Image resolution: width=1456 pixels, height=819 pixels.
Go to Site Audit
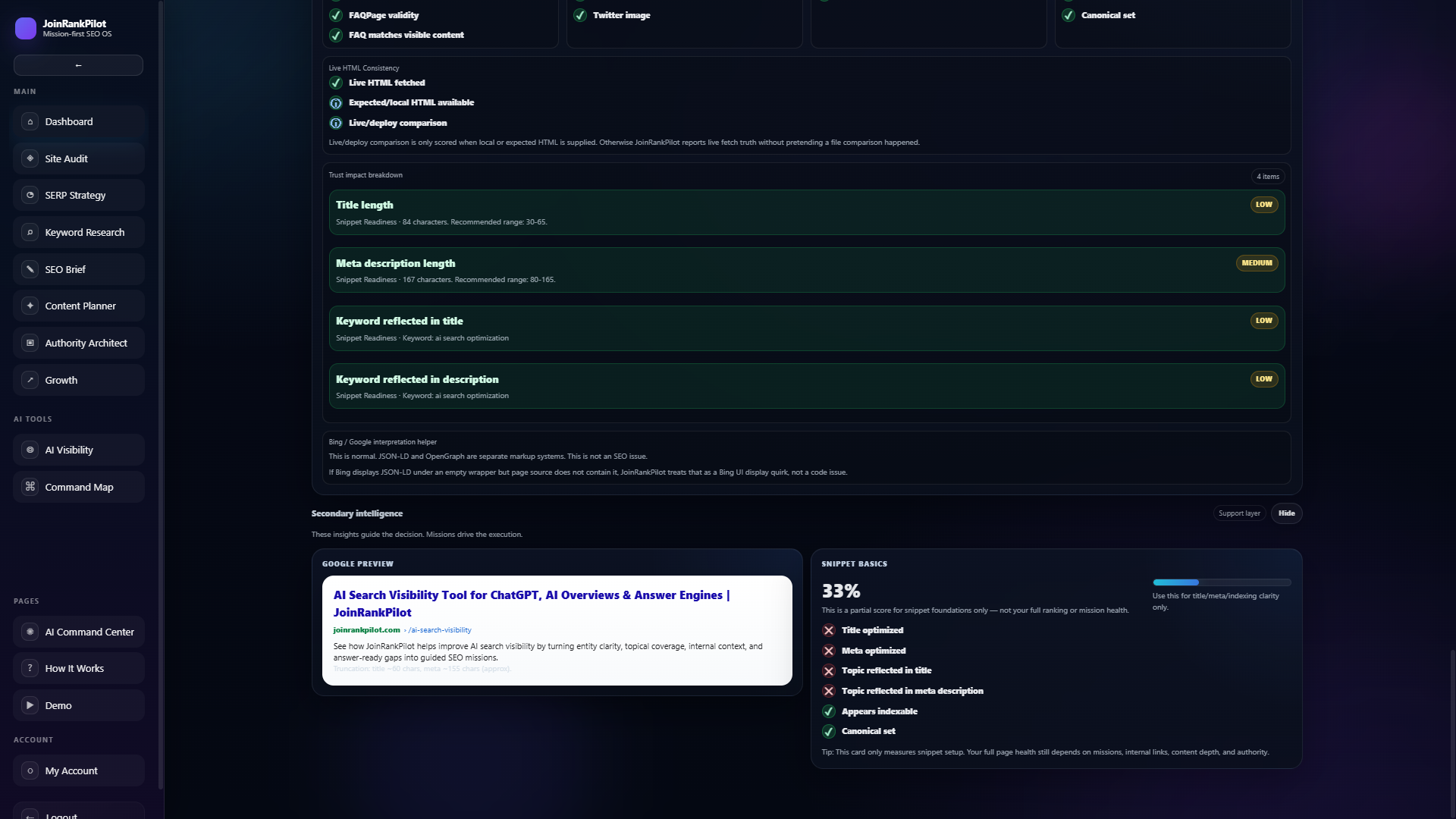(x=79, y=158)
